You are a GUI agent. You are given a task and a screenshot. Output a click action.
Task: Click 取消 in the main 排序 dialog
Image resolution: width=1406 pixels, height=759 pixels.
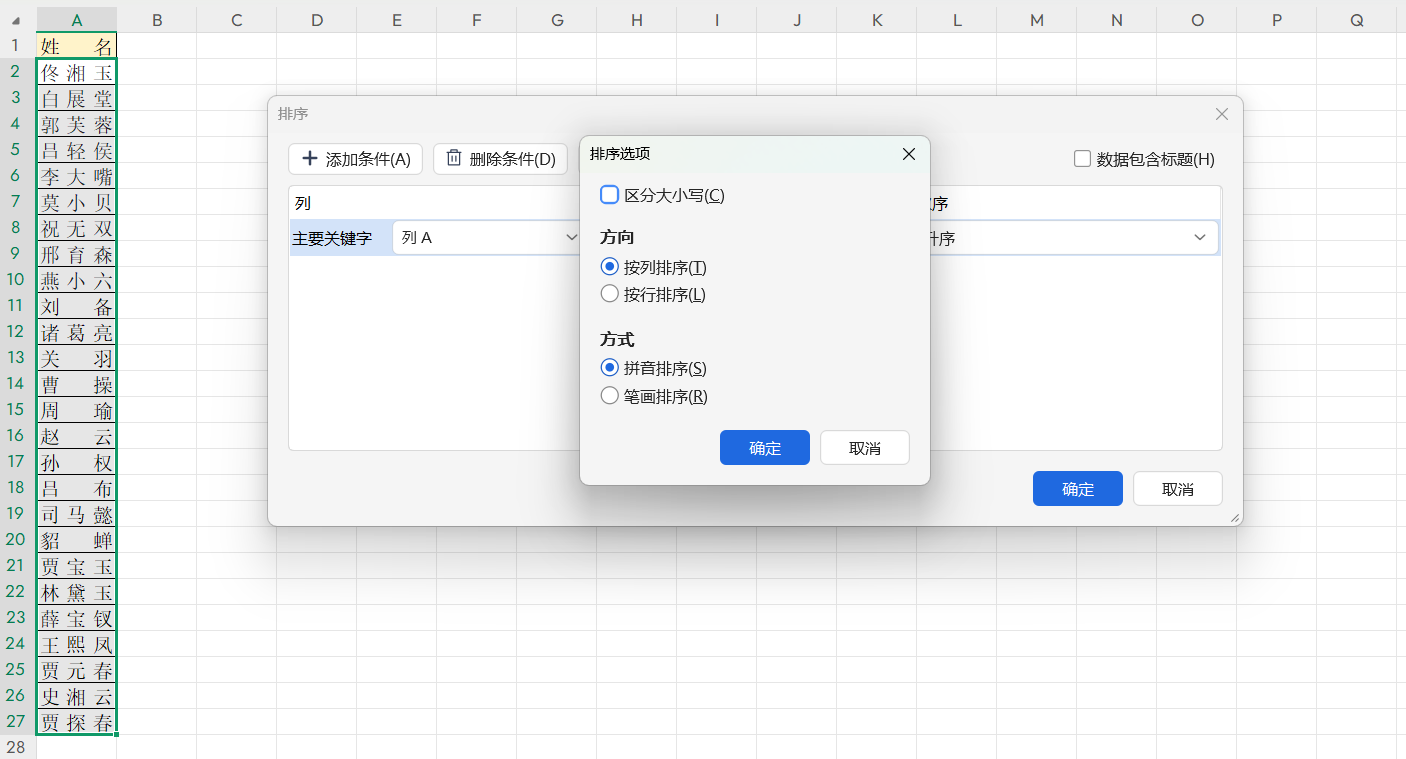[x=1177, y=488]
